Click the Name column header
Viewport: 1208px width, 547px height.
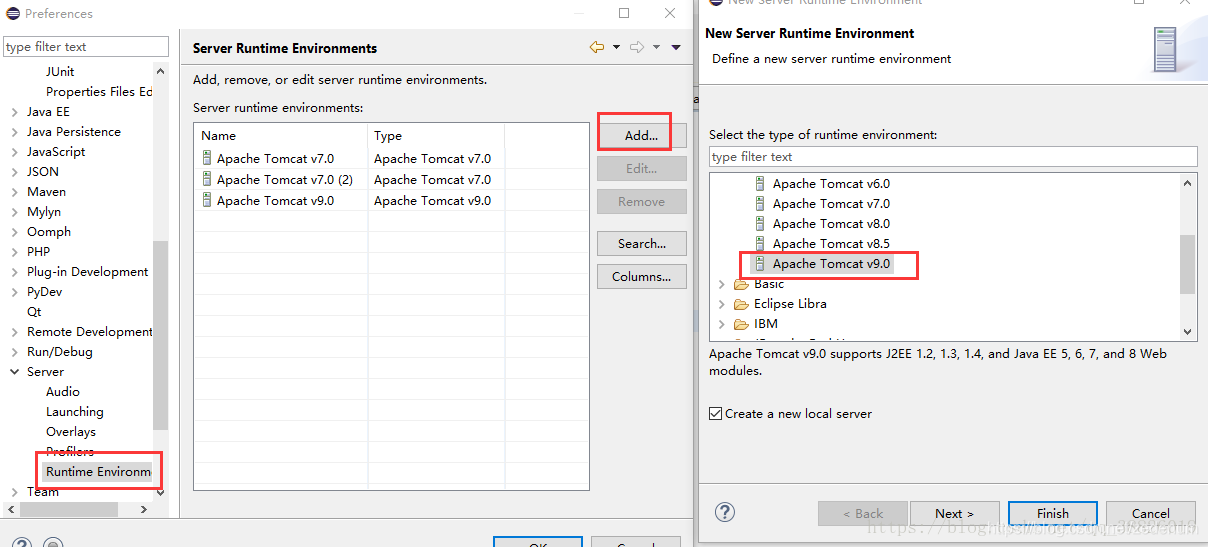(x=281, y=135)
